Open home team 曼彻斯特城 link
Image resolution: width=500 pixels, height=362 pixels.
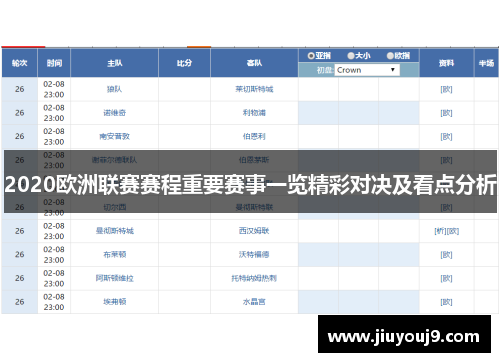click(114, 231)
